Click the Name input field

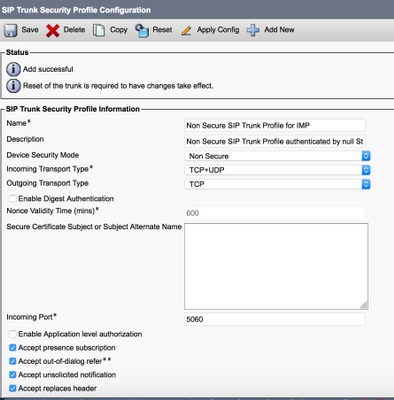click(x=275, y=125)
